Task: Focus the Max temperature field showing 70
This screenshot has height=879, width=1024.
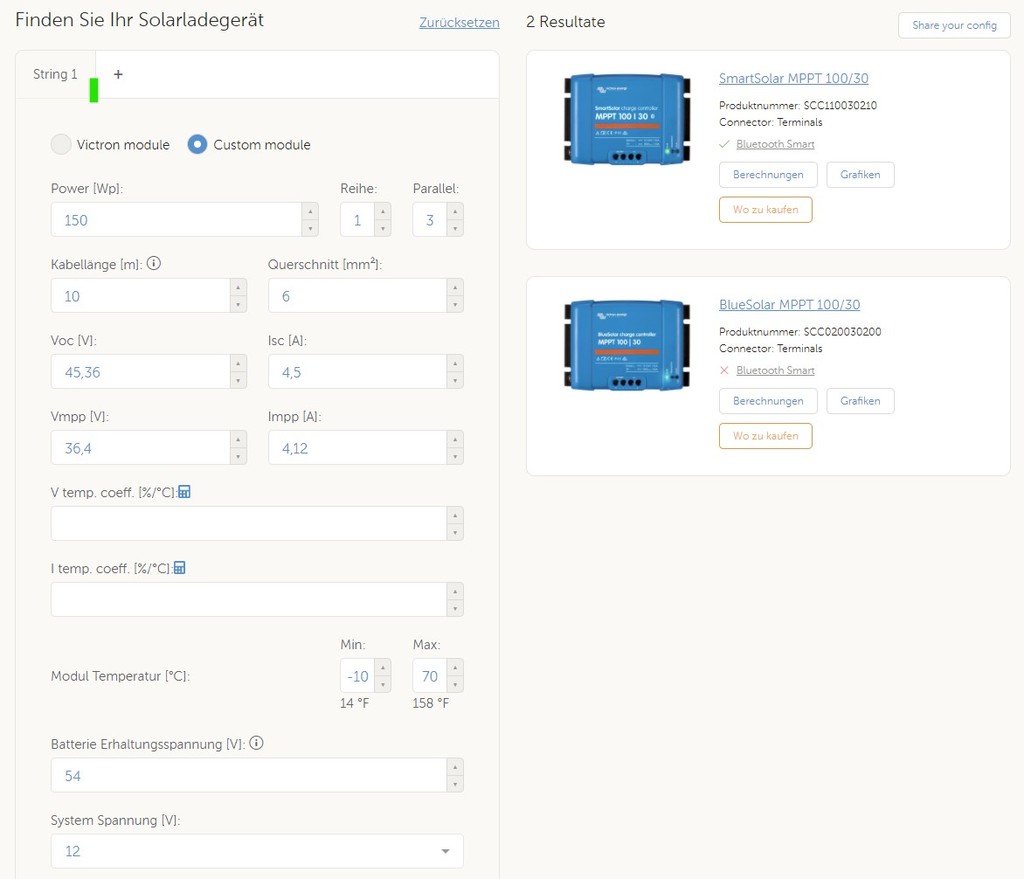Action: click(x=430, y=676)
